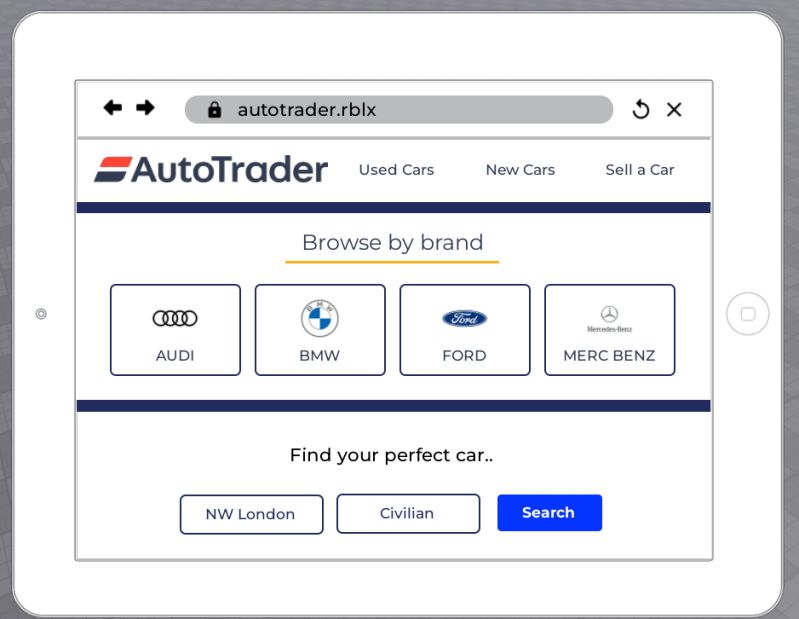Reload the page with the refresh icon

641,110
